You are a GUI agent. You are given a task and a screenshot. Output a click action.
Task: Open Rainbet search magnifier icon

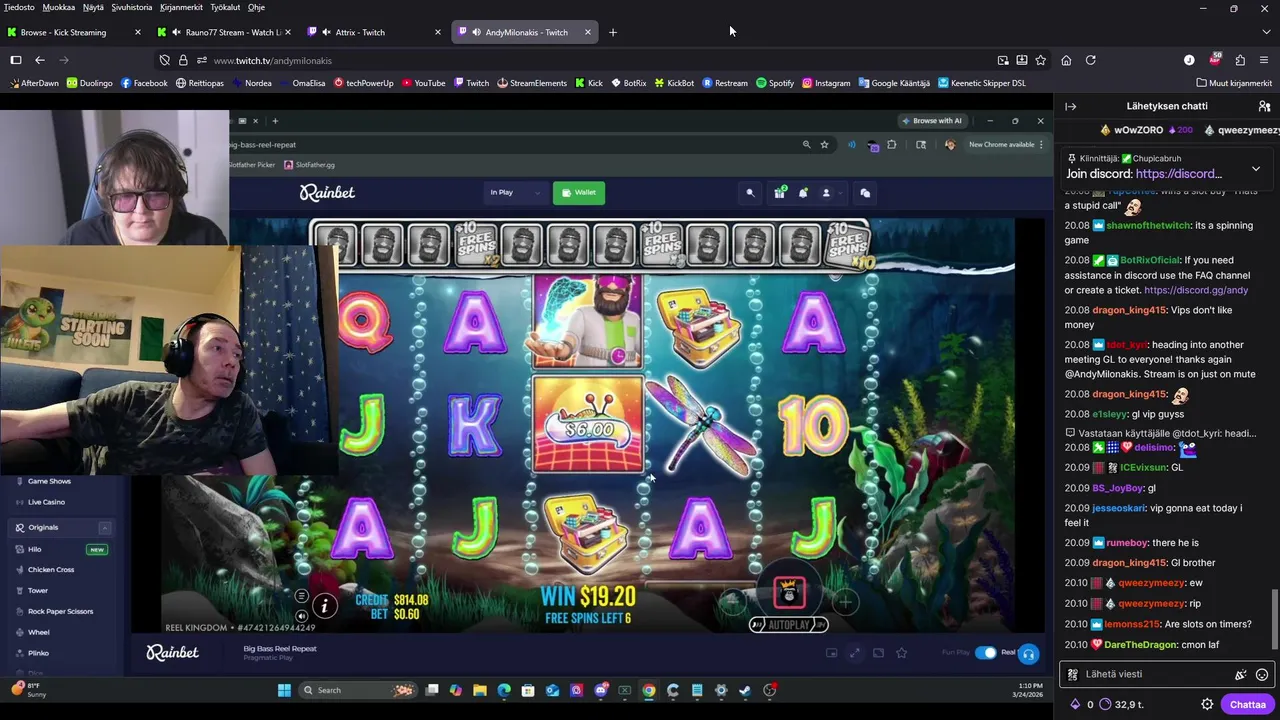(x=750, y=193)
